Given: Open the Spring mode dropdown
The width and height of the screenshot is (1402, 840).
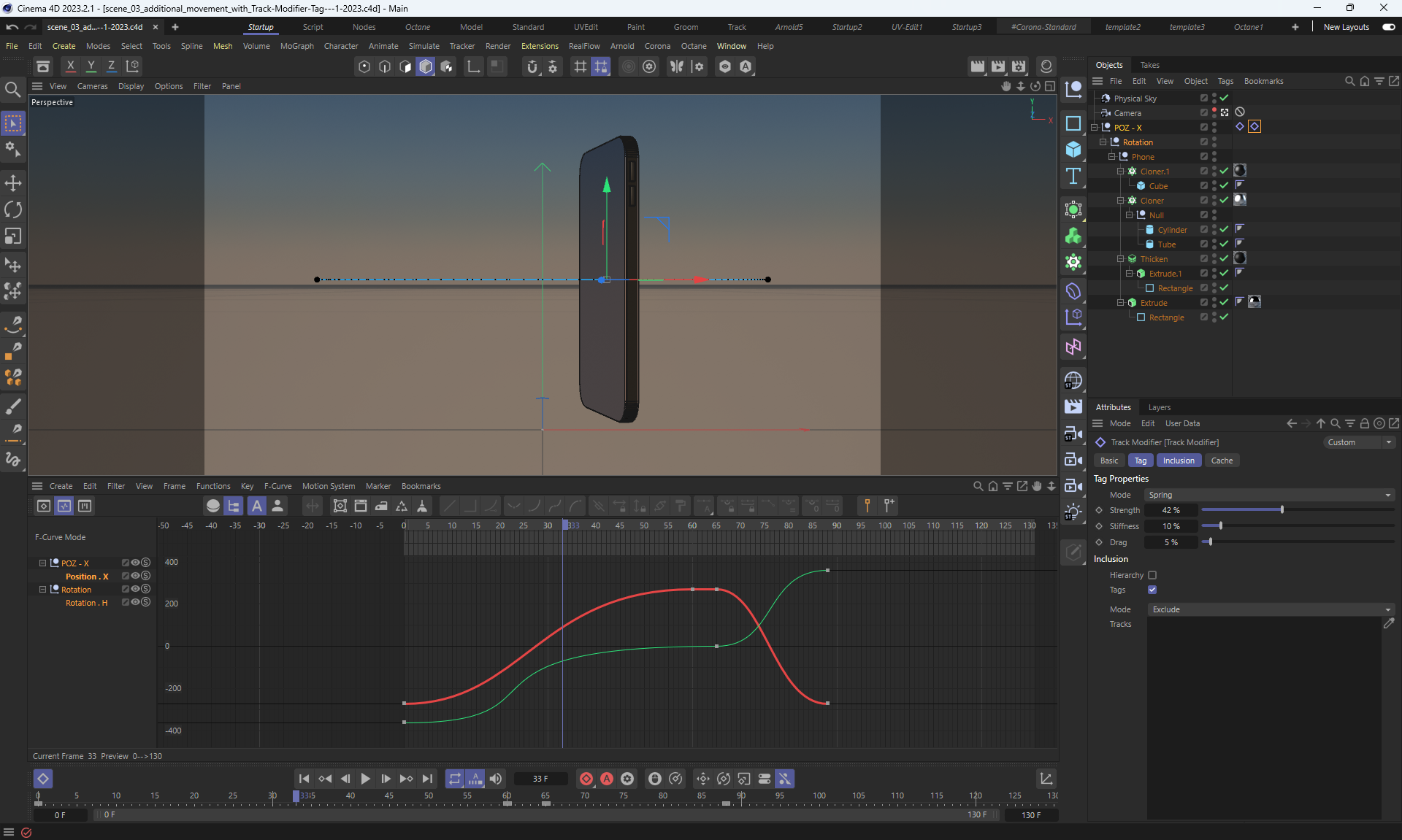Looking at the screenshot, I should click(x=1269, y=495).
